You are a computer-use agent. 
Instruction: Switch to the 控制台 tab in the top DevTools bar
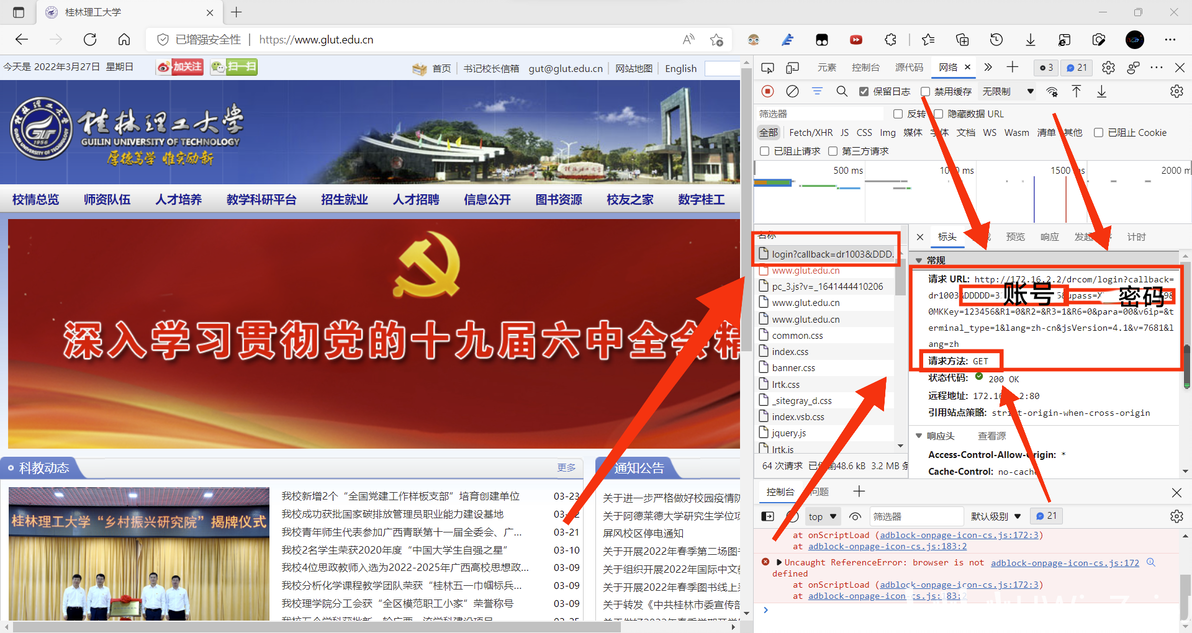coord(866,68)
